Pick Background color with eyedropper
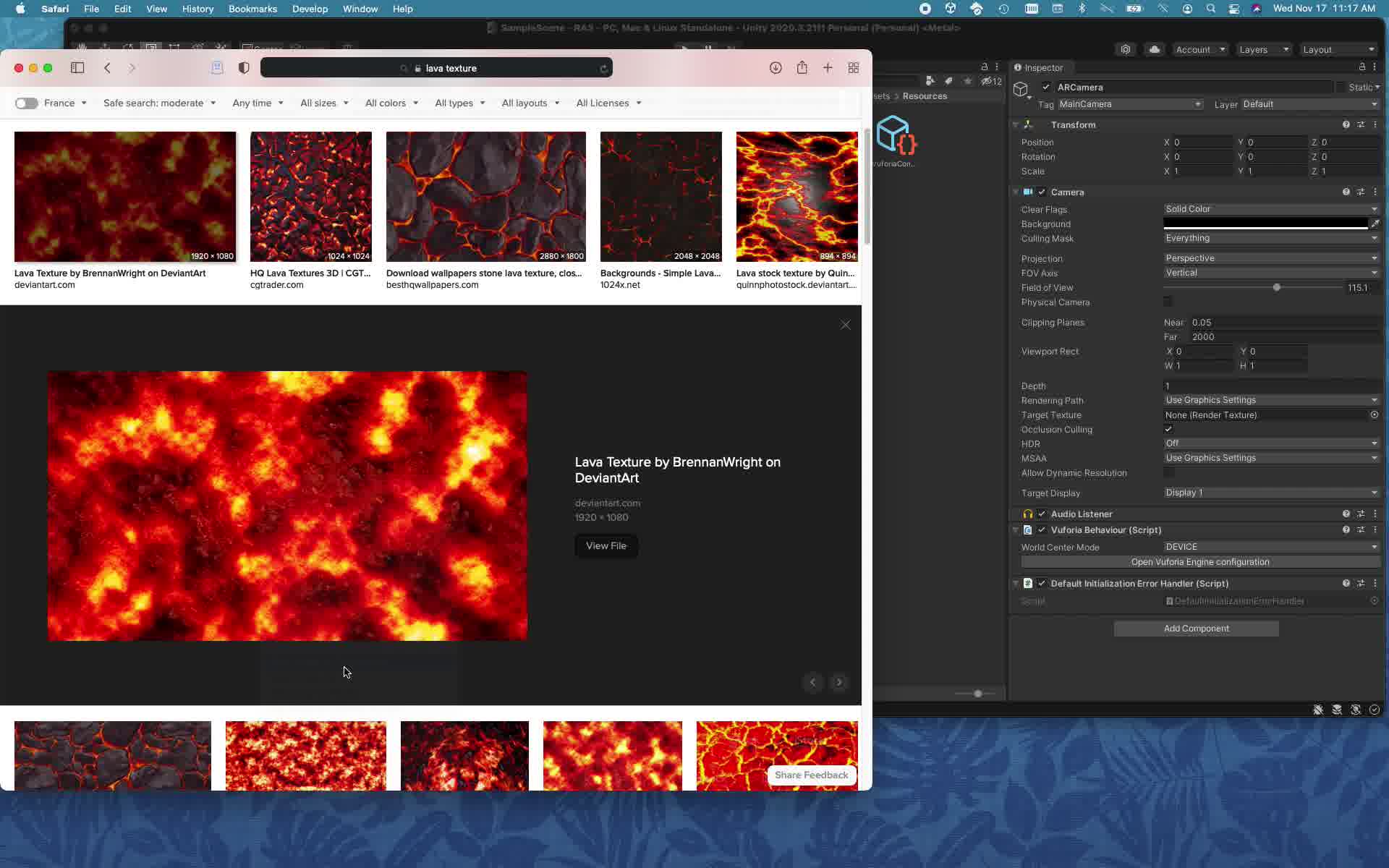This screenshot has width=1389, height=868. coord(1375,224)
